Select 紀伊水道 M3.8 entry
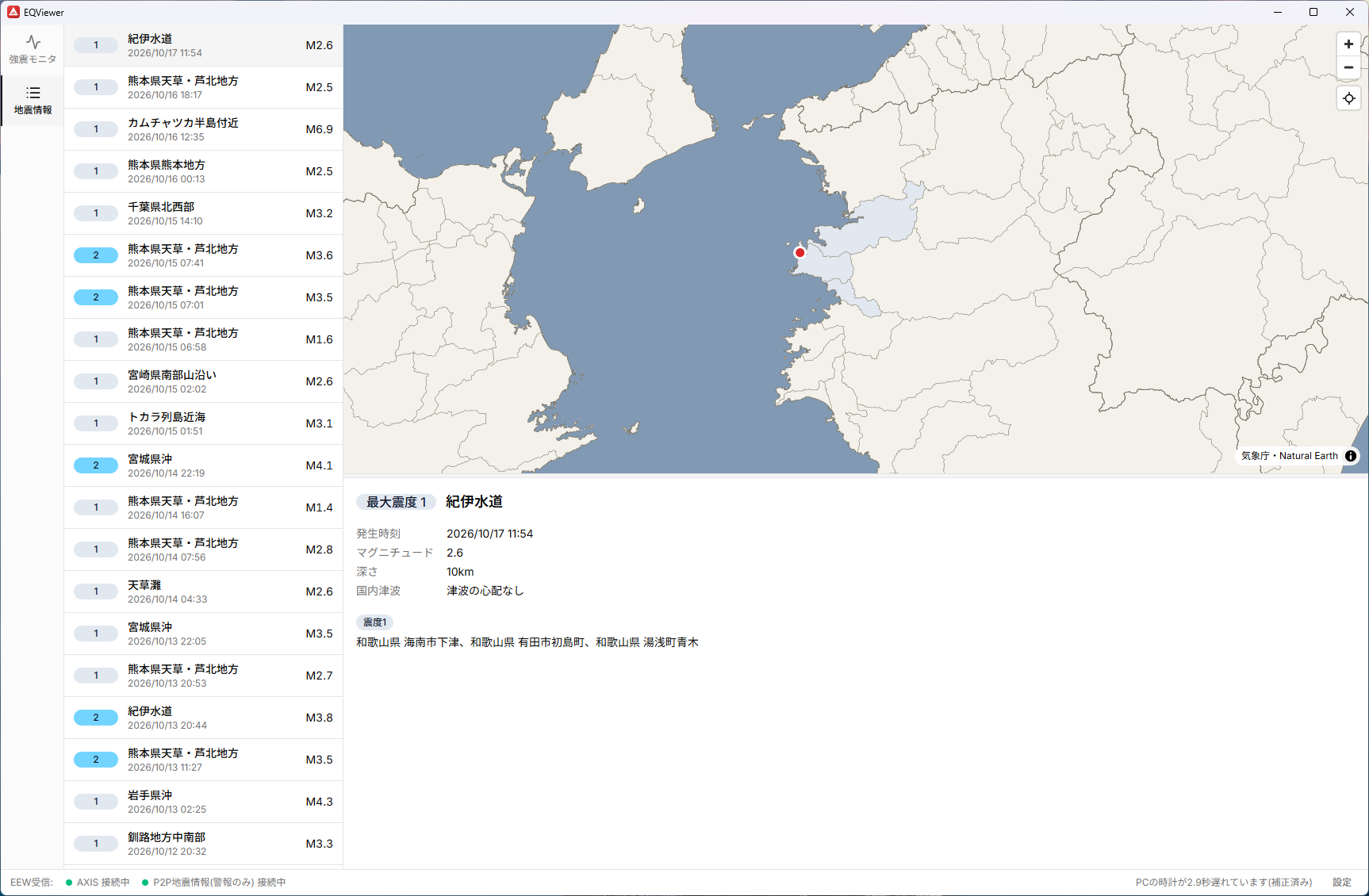Viewport: 1369px width, 896px height. (x=203, y=718)
